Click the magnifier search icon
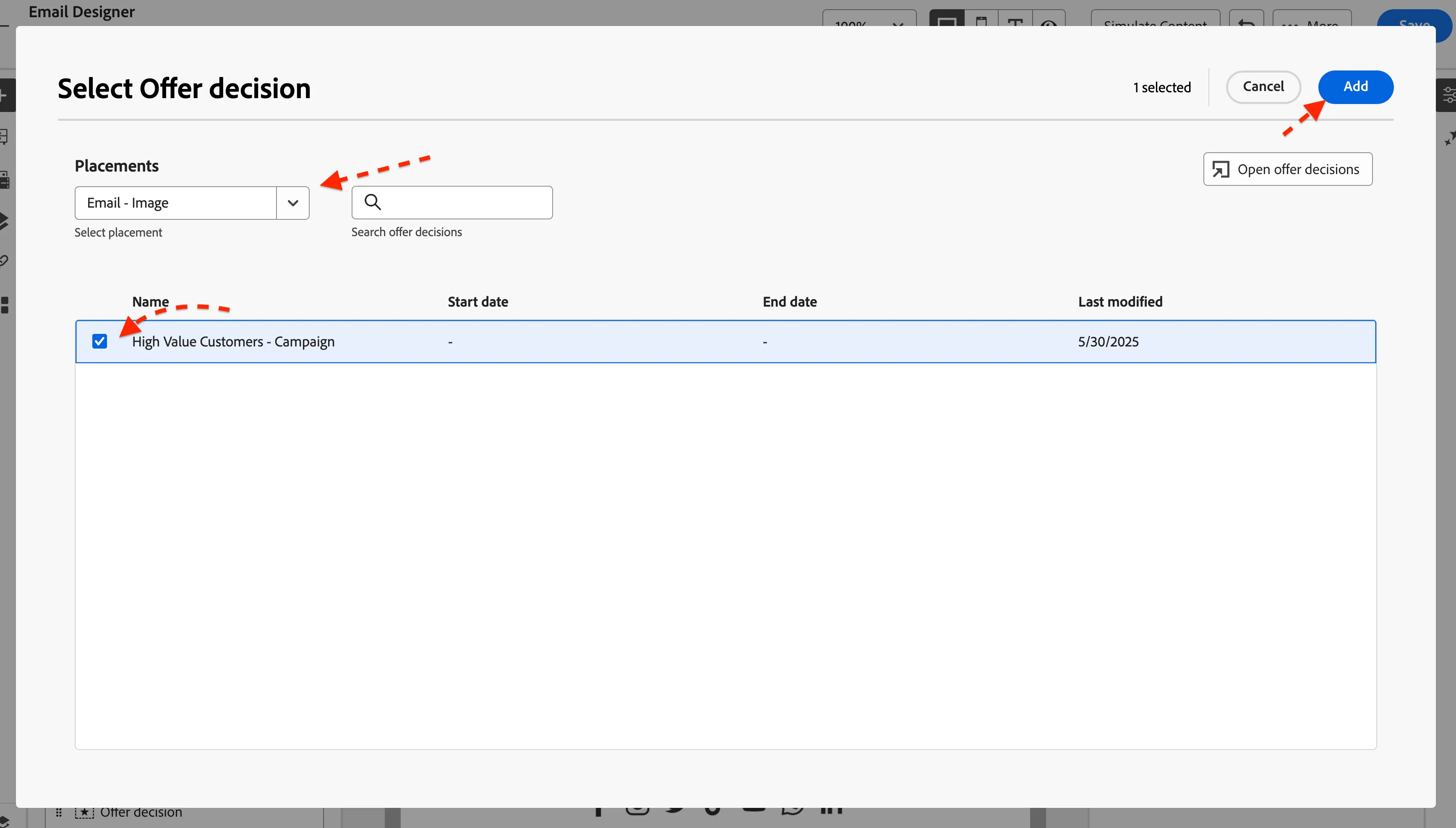Screen dimensions: 1456x828 373,202
